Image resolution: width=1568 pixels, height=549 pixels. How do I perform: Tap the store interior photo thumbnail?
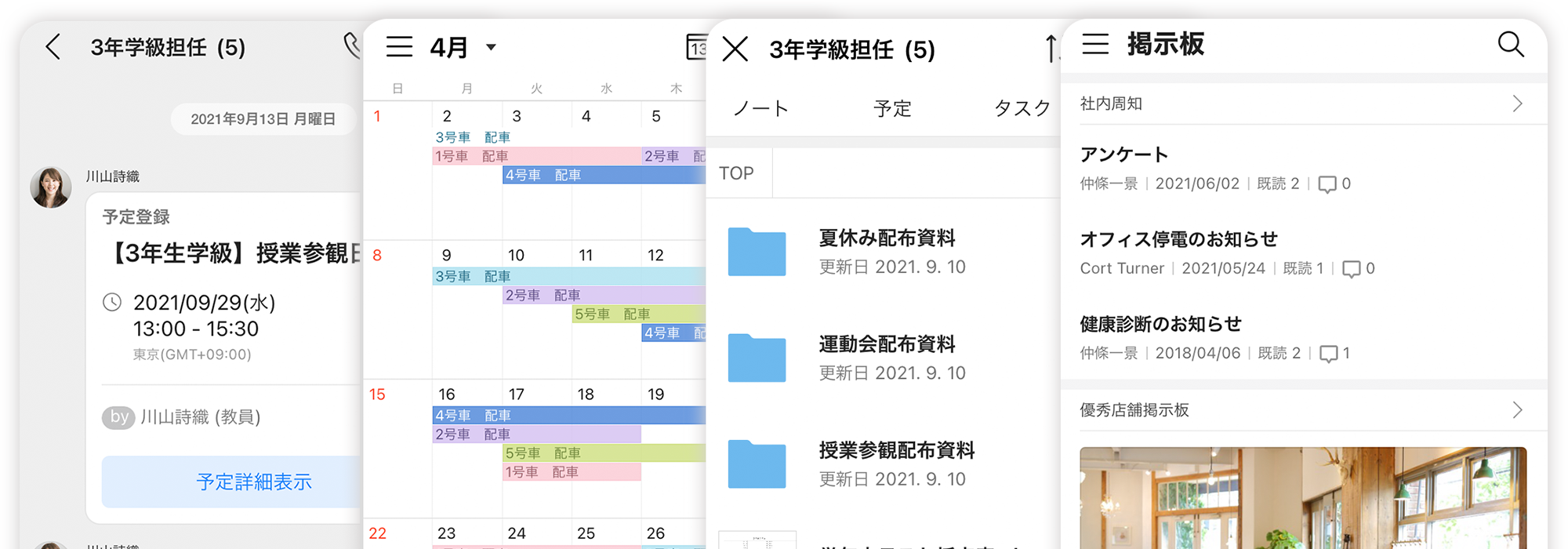1302,498
